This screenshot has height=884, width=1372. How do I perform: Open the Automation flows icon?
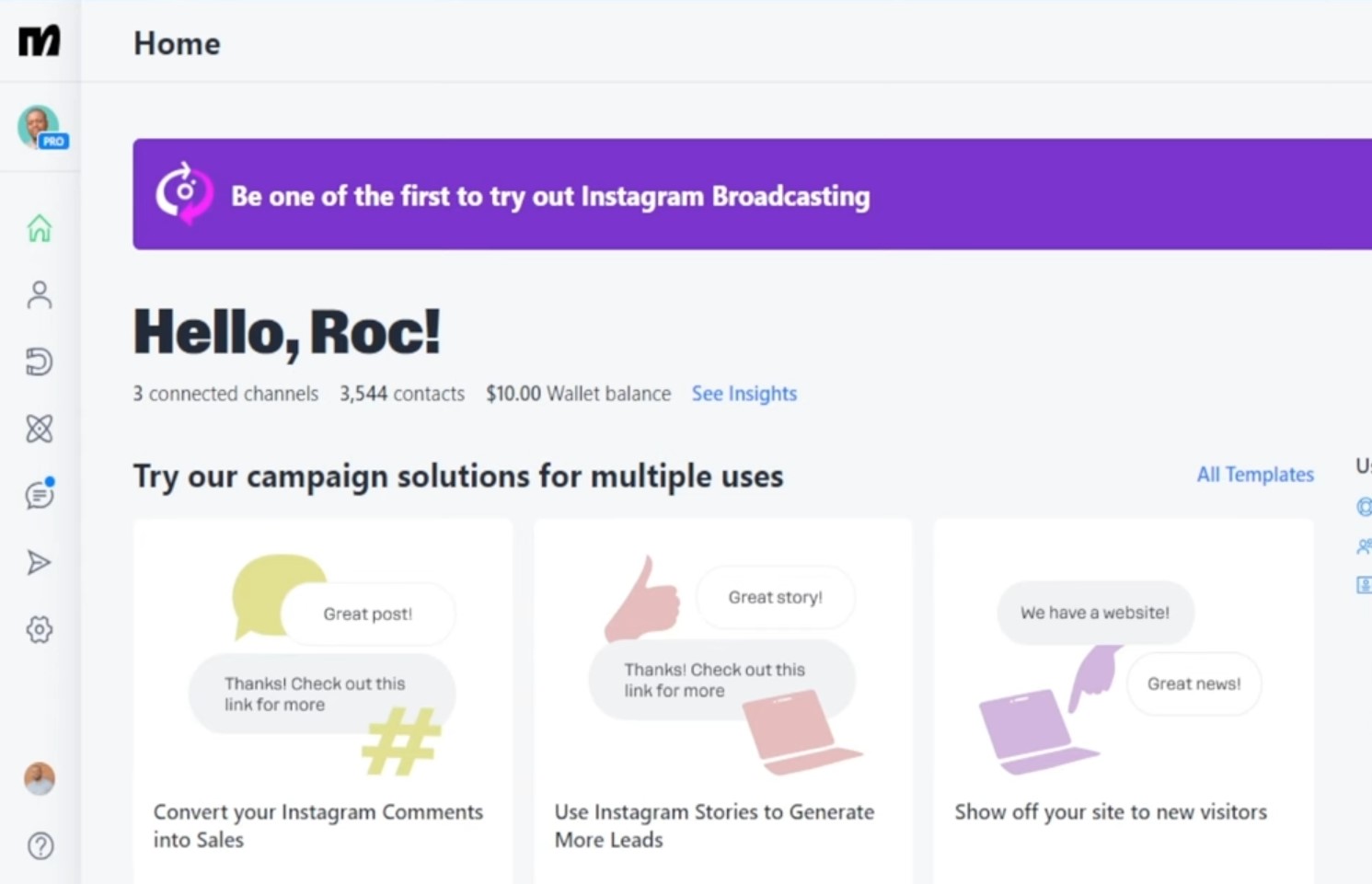pos(40,429)
